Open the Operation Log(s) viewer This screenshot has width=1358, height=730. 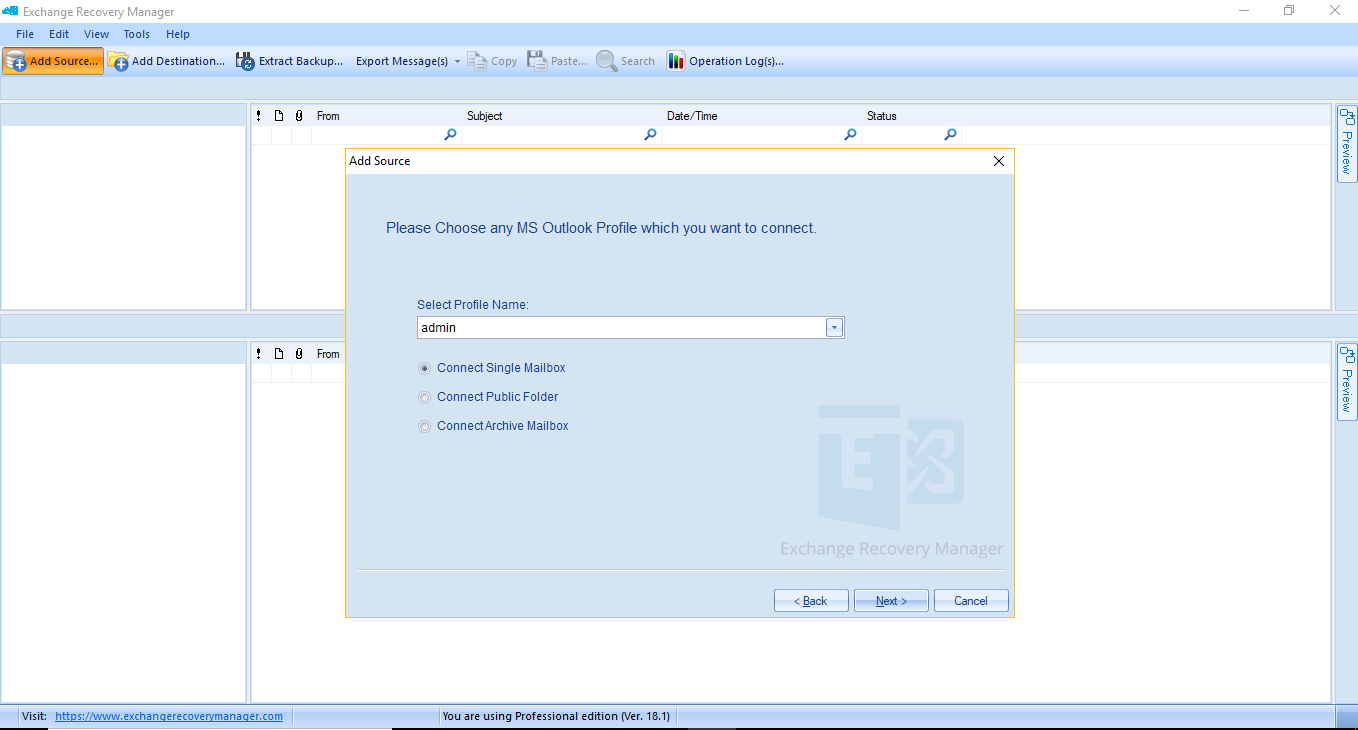pos(726,61)
